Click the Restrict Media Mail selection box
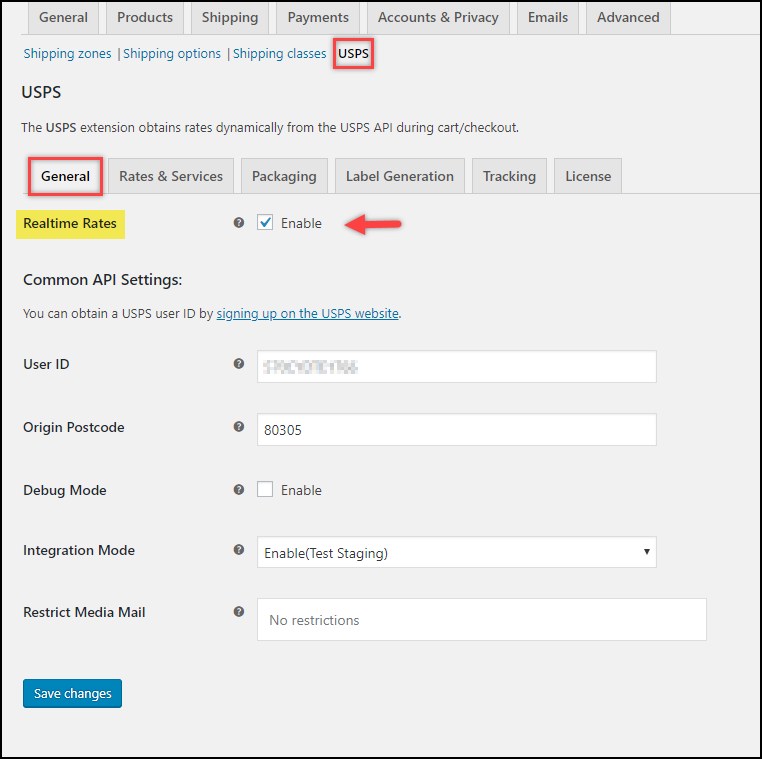Screen dimensions: 762x759 pos(482,620)
